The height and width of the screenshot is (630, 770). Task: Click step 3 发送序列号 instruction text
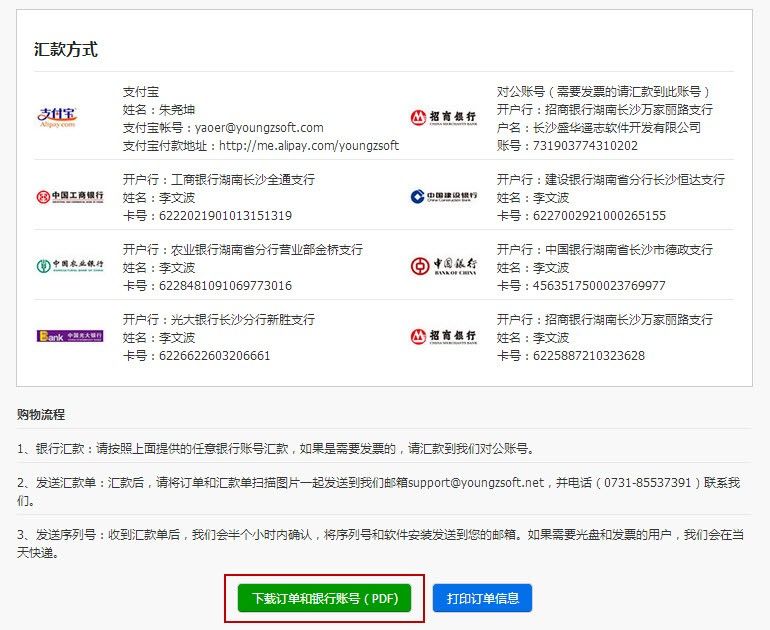[x=381, y=544]
